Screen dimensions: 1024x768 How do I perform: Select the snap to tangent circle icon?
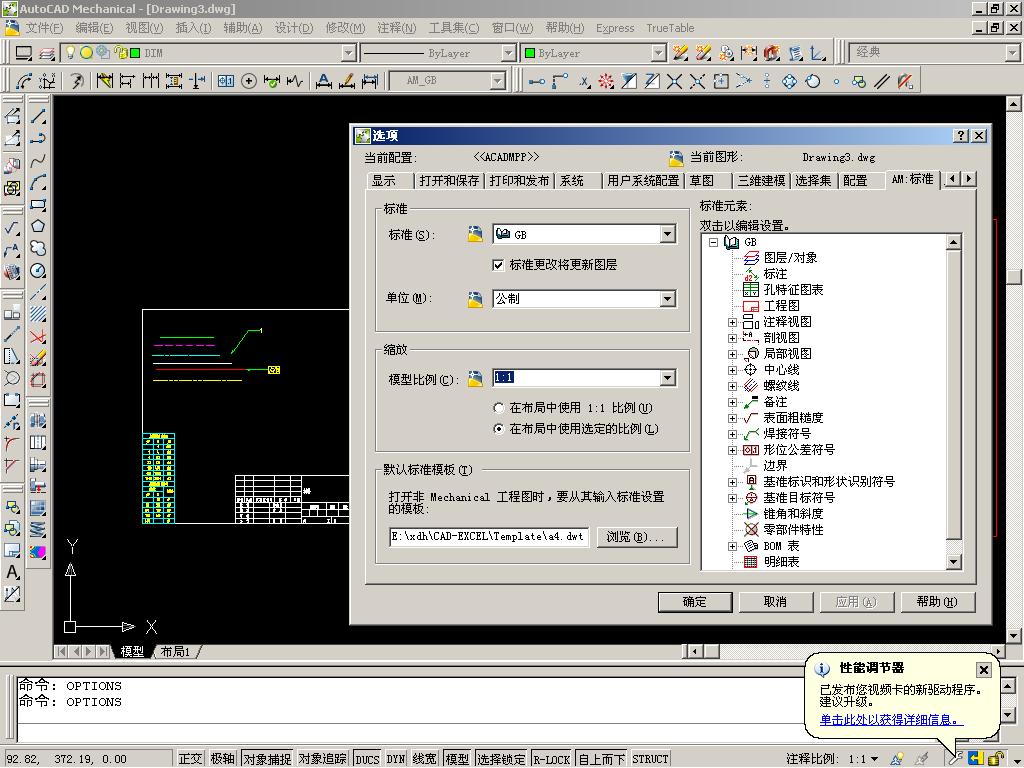pyautogui.click(x=812, y=81)
